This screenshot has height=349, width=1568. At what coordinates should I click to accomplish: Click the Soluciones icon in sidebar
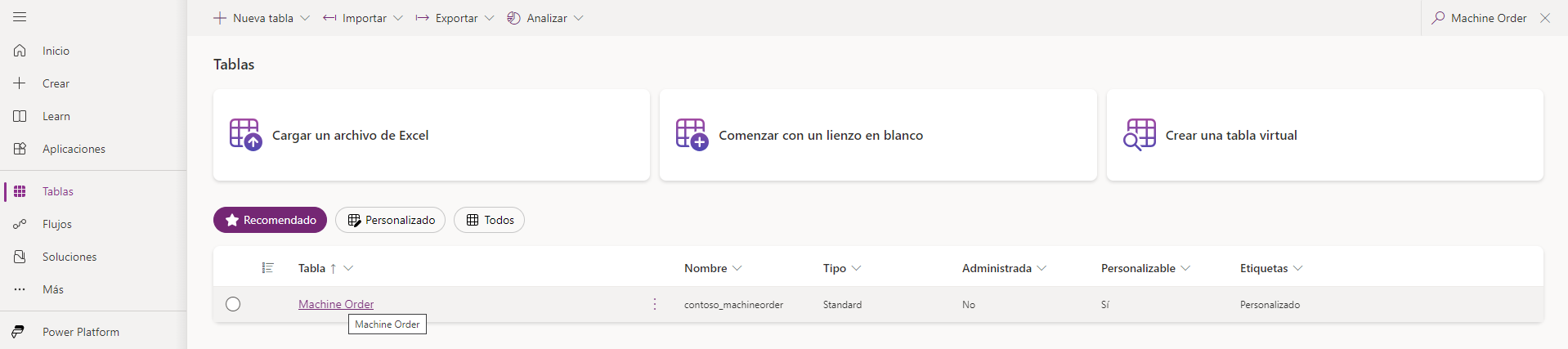tap(20, 257)
